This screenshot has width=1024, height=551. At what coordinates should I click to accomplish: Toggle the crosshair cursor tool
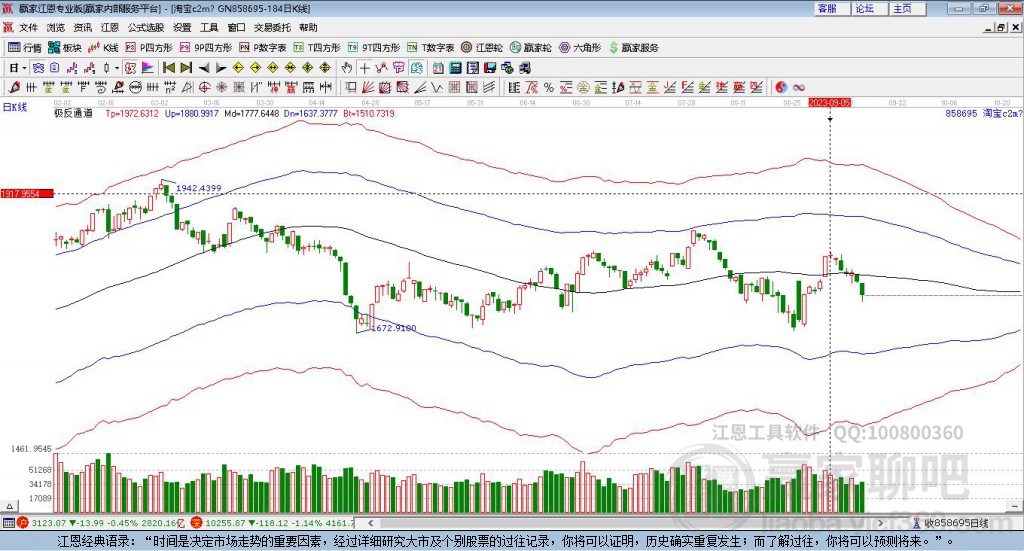(x=364, y=68)
